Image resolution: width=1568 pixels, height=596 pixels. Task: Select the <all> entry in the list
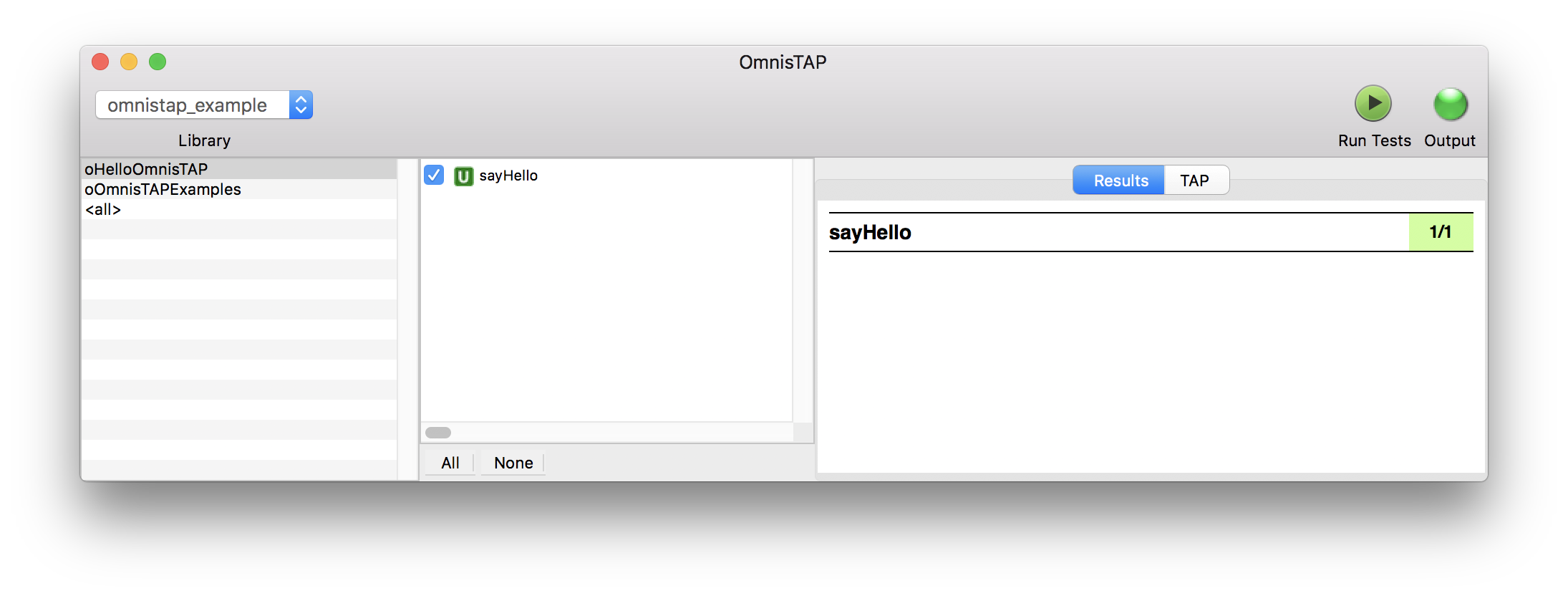tap(239, 209)
